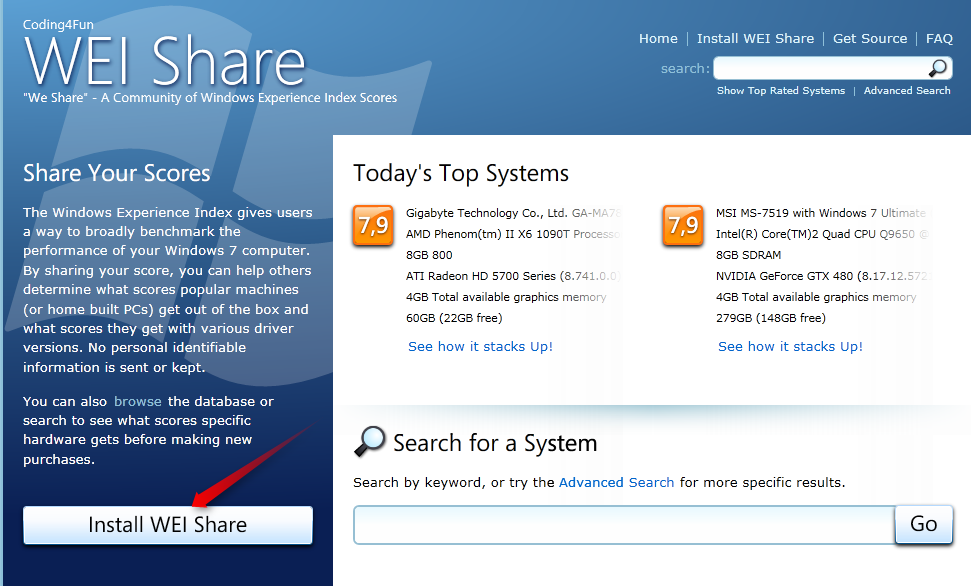Viewport: 971px width, 586px height.
Task: Click 279GB (148GB free) disk entry
Action: [770, 318]
